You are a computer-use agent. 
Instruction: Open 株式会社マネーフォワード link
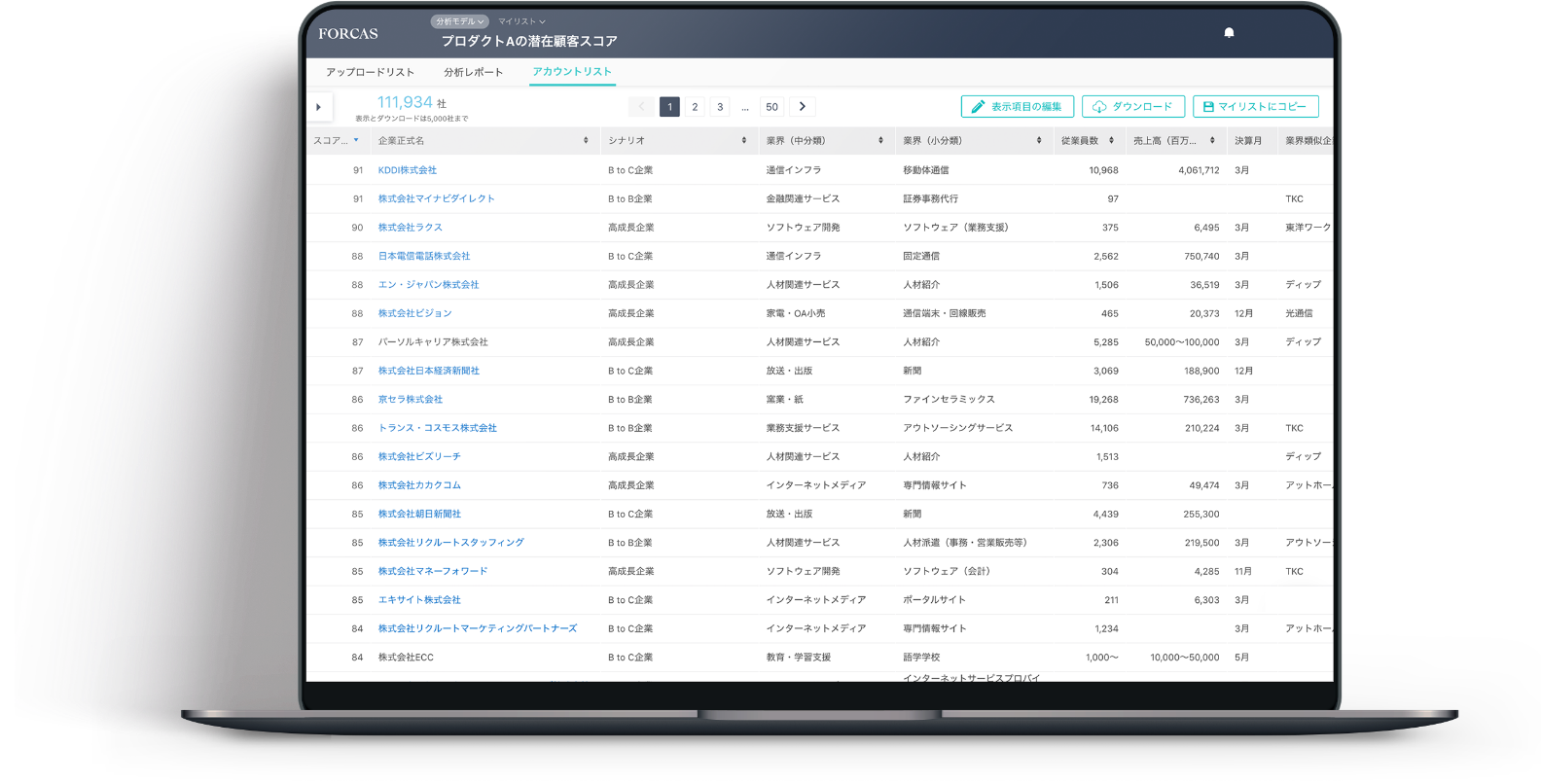tap(433, 572)
